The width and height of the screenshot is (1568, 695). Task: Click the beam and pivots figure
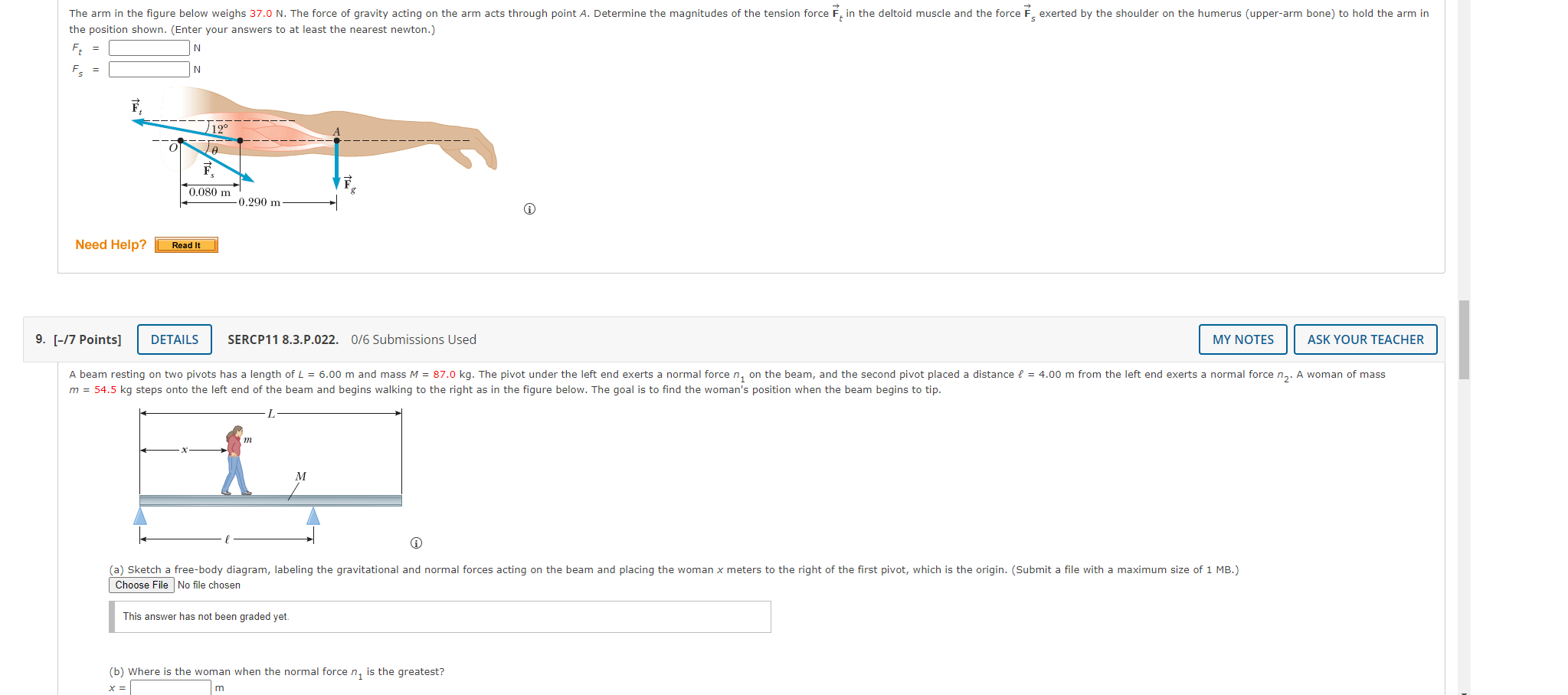(x=270, y=477)
